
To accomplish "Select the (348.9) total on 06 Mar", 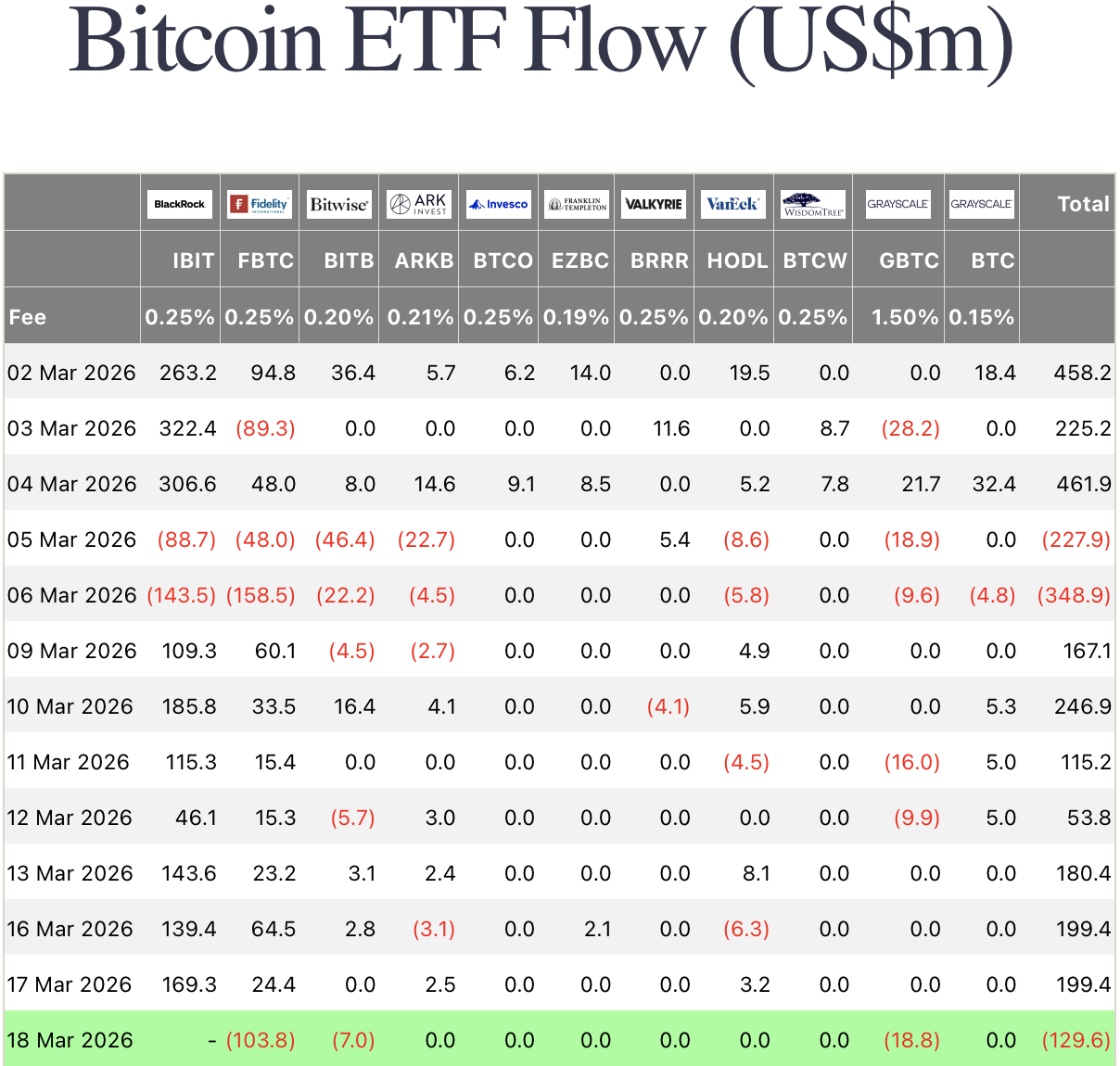I will (x=1074, y=595).
